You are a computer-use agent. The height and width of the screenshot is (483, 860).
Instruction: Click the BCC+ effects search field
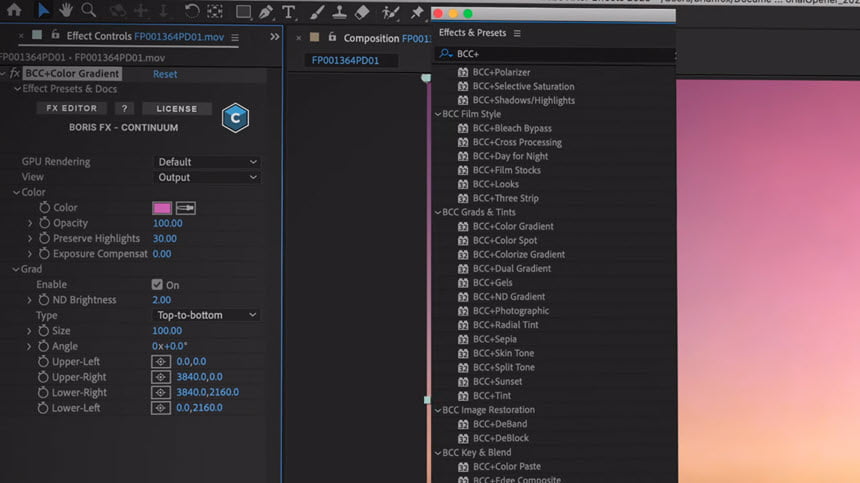pyautogui.click(x=555, y=54)
